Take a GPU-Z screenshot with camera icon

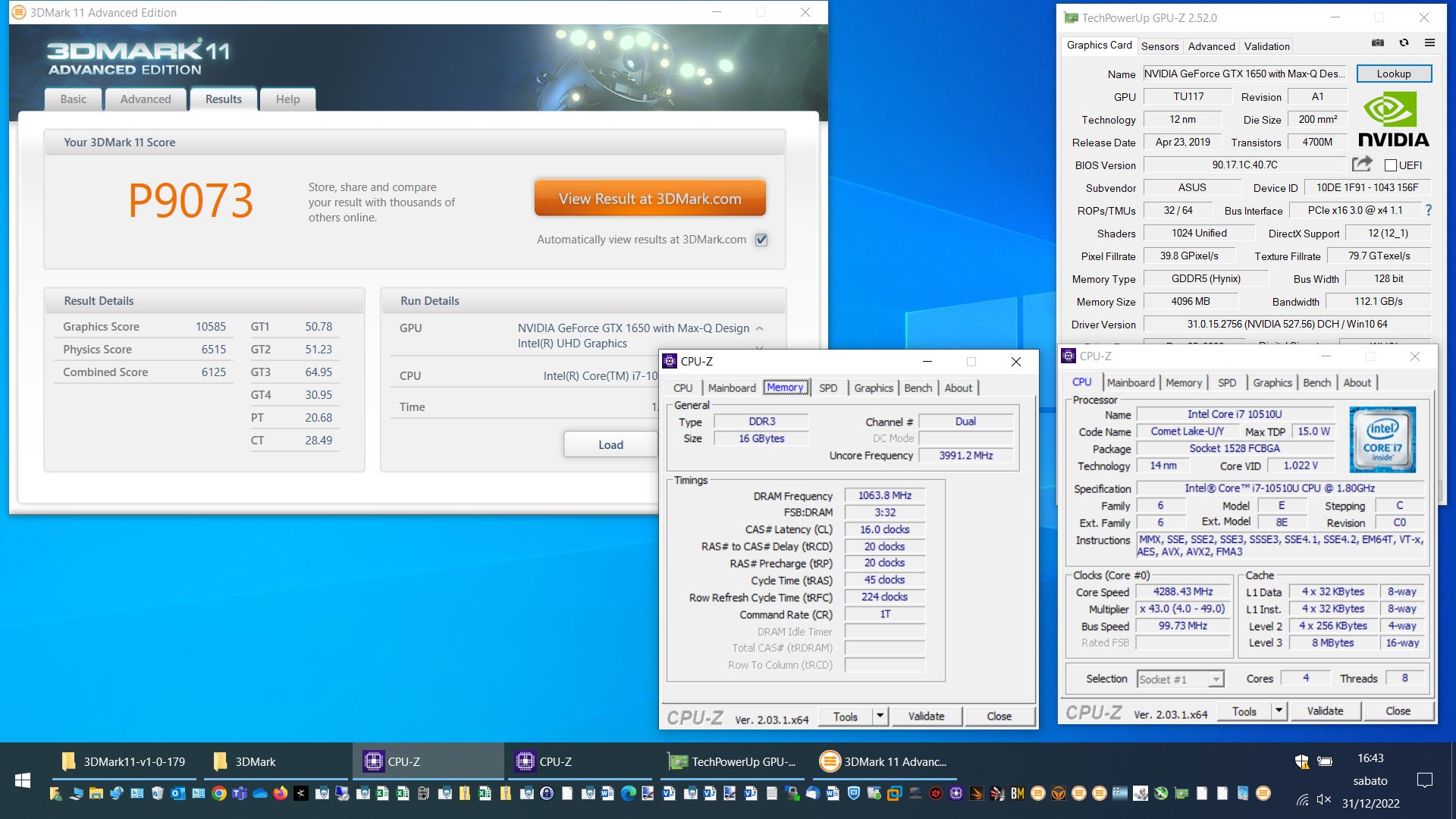(x=1378, y=43)
